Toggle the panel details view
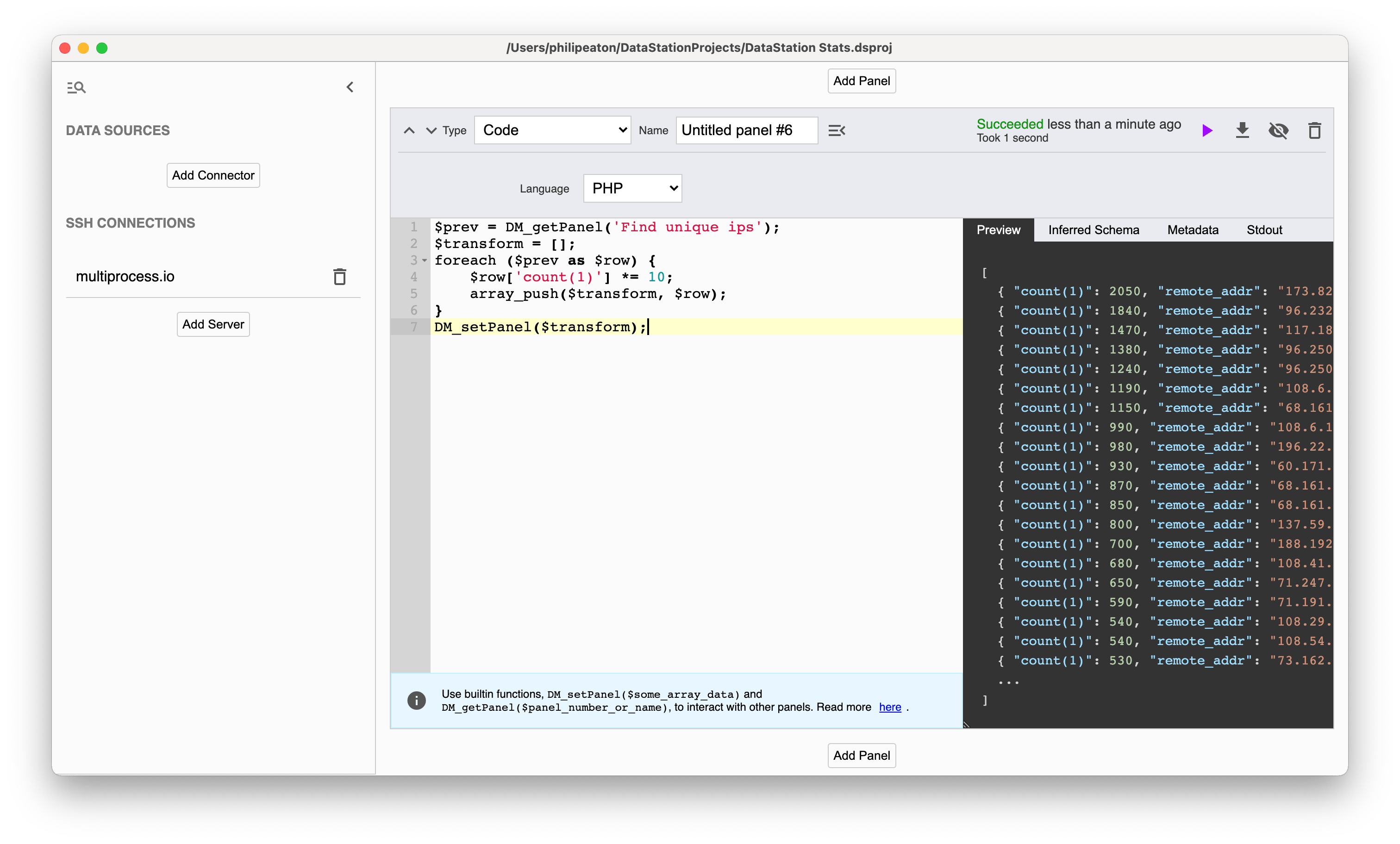This screenshot has height=844, width=1400. coord(837,130)
